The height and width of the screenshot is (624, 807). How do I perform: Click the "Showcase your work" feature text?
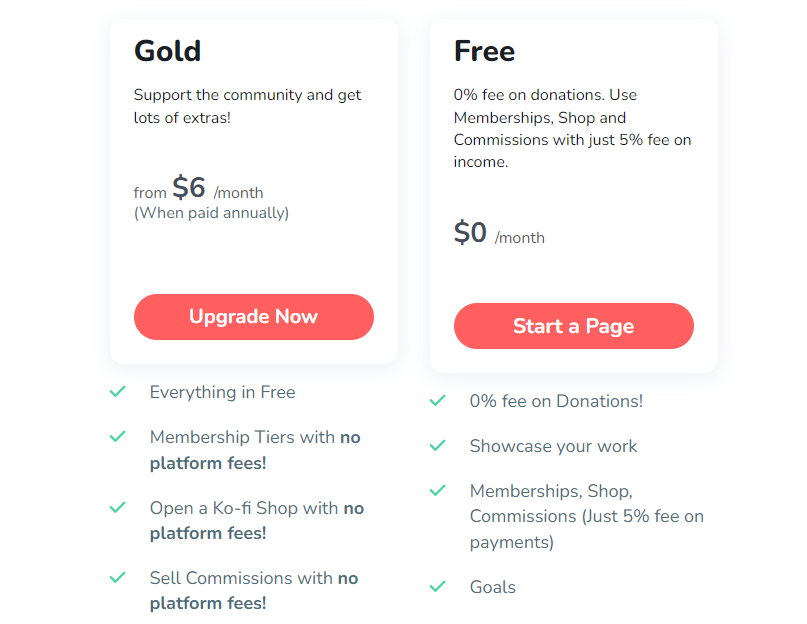(553, 446)
